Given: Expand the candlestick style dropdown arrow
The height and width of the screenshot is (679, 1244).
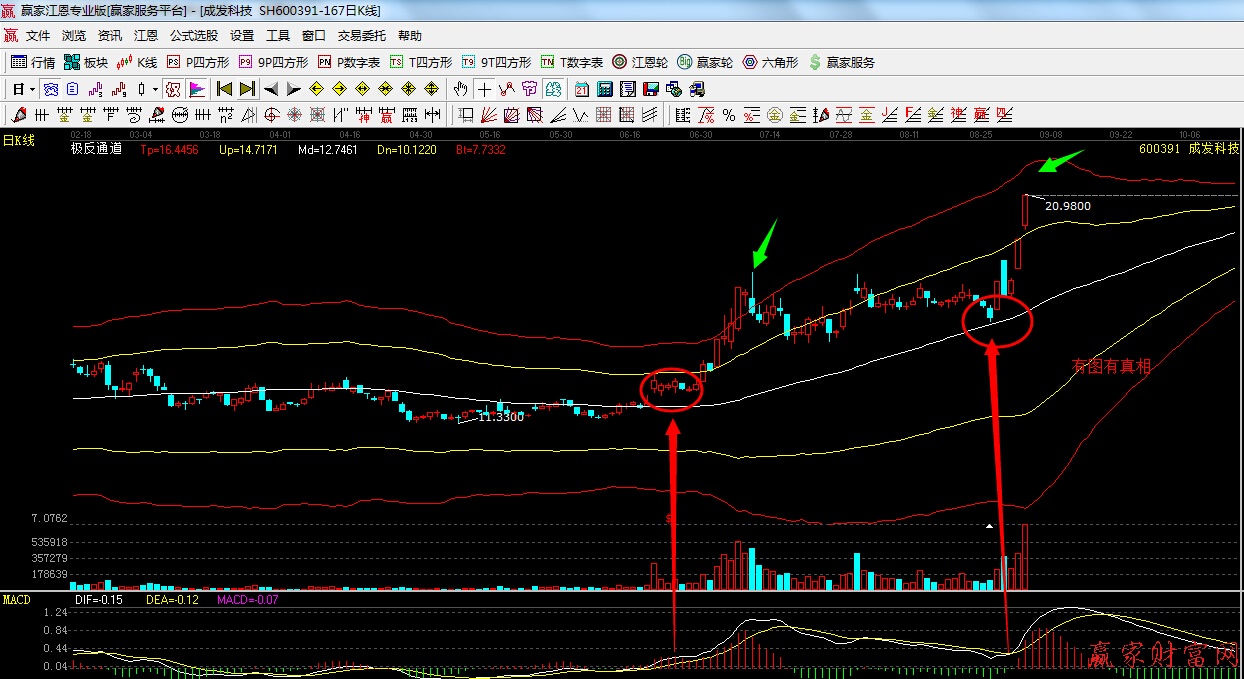Looking at the screenshot, I should [155, 89].
